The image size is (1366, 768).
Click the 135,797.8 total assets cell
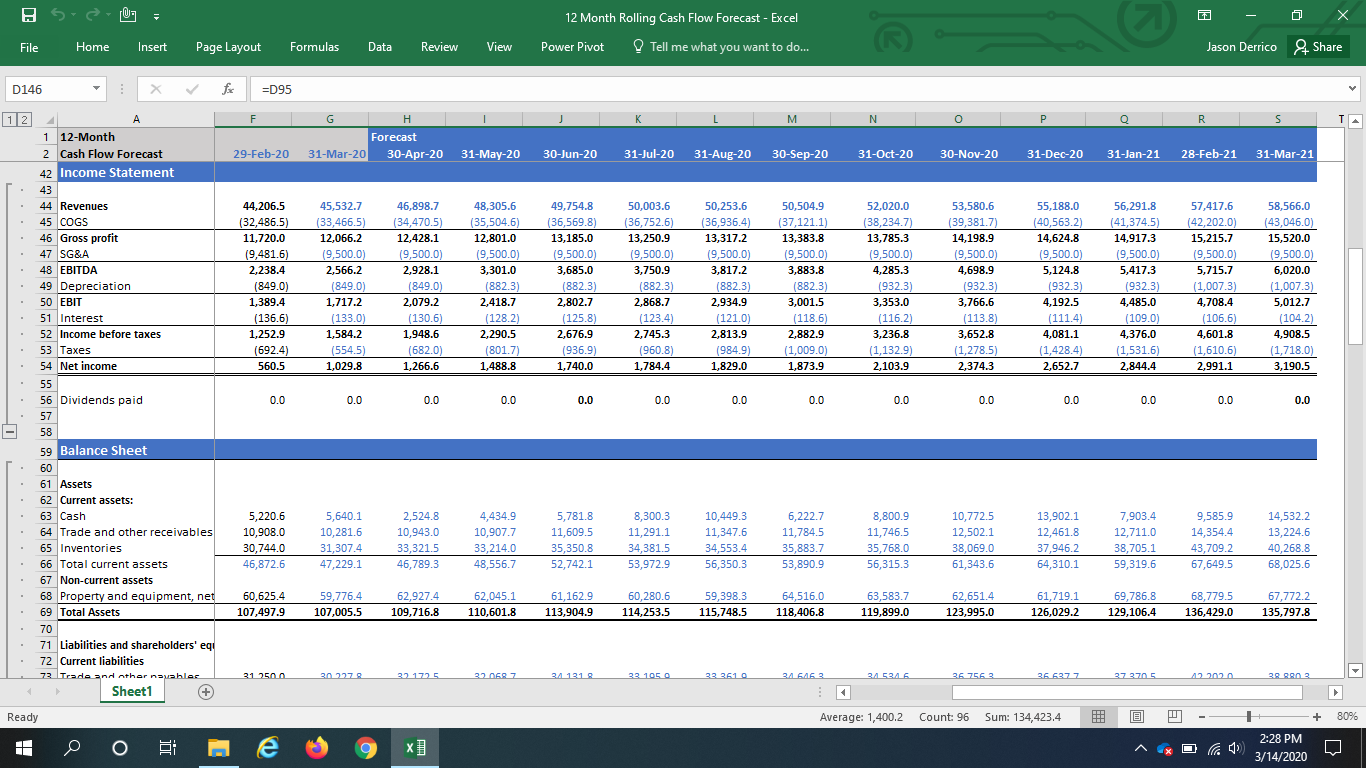(1277, 612)
